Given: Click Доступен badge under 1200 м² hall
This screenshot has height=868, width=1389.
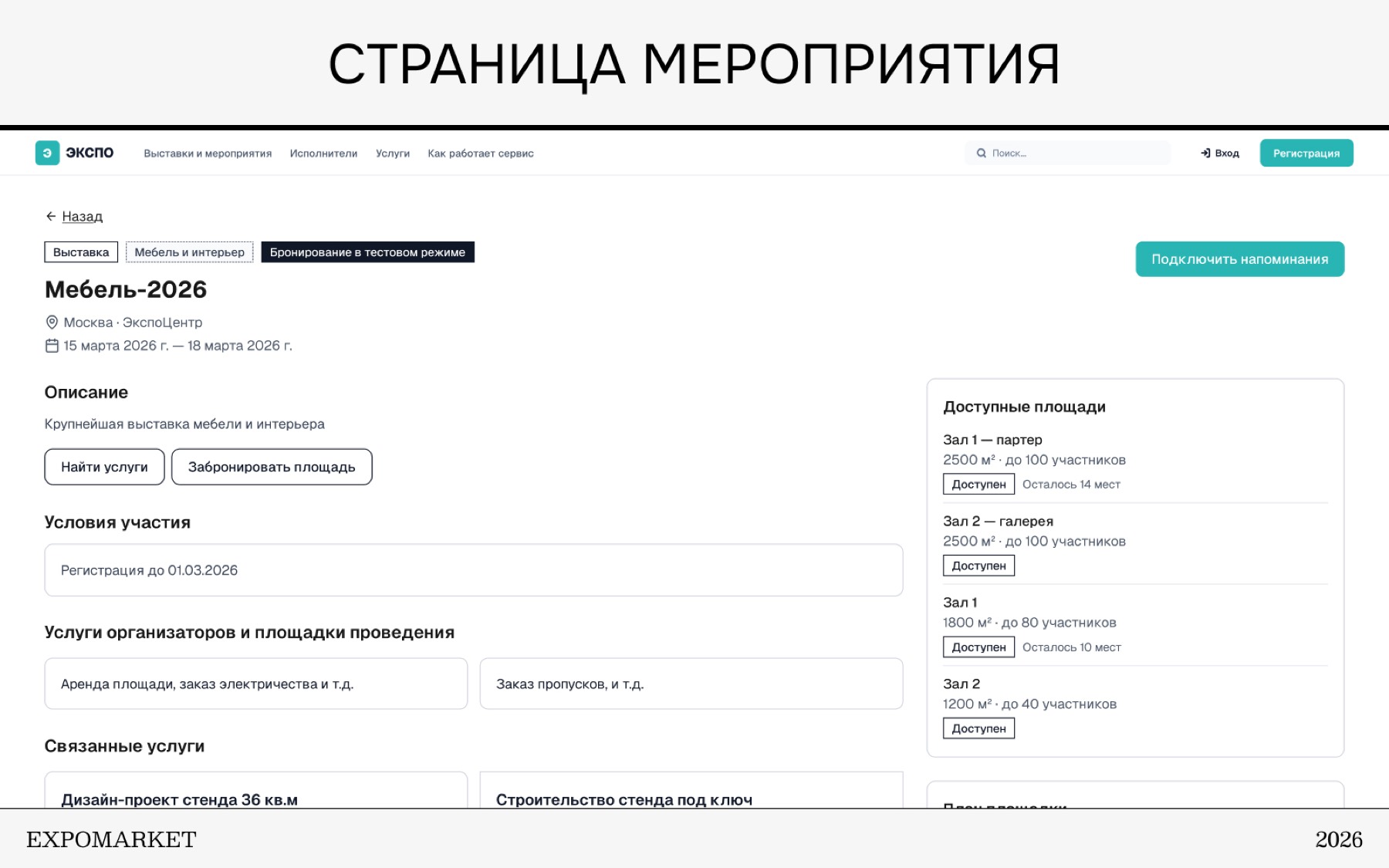Looking at the screenshot, I should (x=978, y=728).
